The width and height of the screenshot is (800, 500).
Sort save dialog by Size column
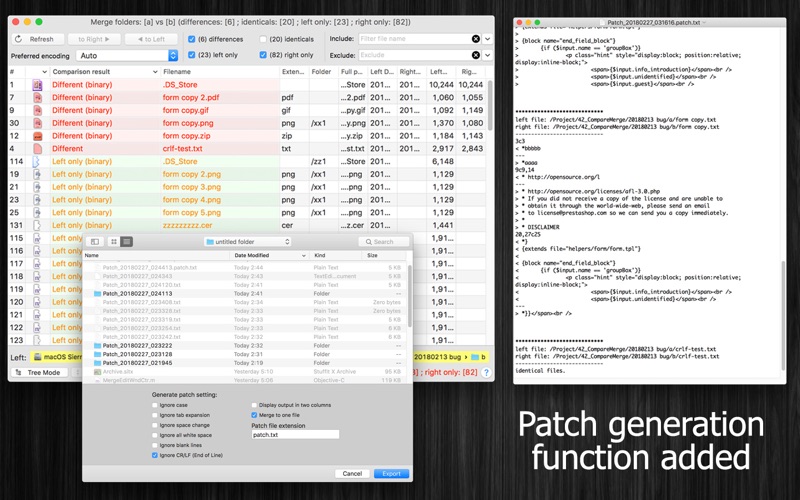pyautogui.click(x=383, y=255)
